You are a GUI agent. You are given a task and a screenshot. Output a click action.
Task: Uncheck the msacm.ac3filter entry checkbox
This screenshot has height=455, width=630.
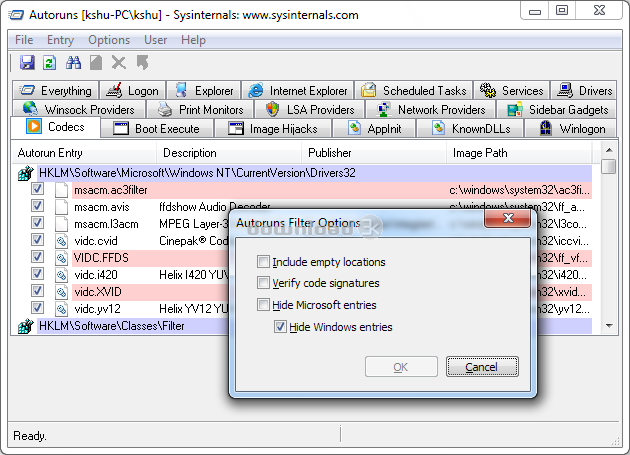pos(37,189)
